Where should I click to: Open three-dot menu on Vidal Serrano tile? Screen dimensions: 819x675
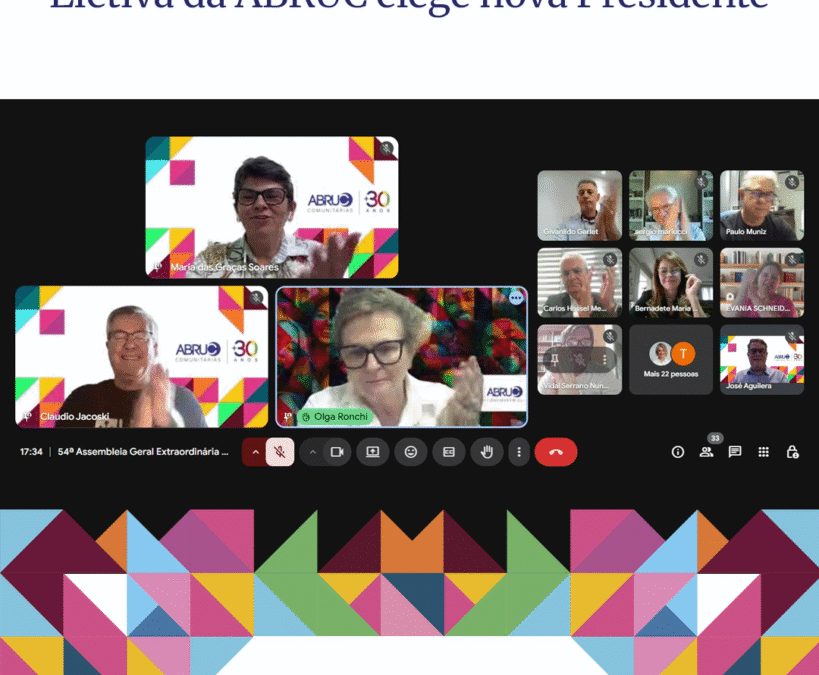[604, 359]
